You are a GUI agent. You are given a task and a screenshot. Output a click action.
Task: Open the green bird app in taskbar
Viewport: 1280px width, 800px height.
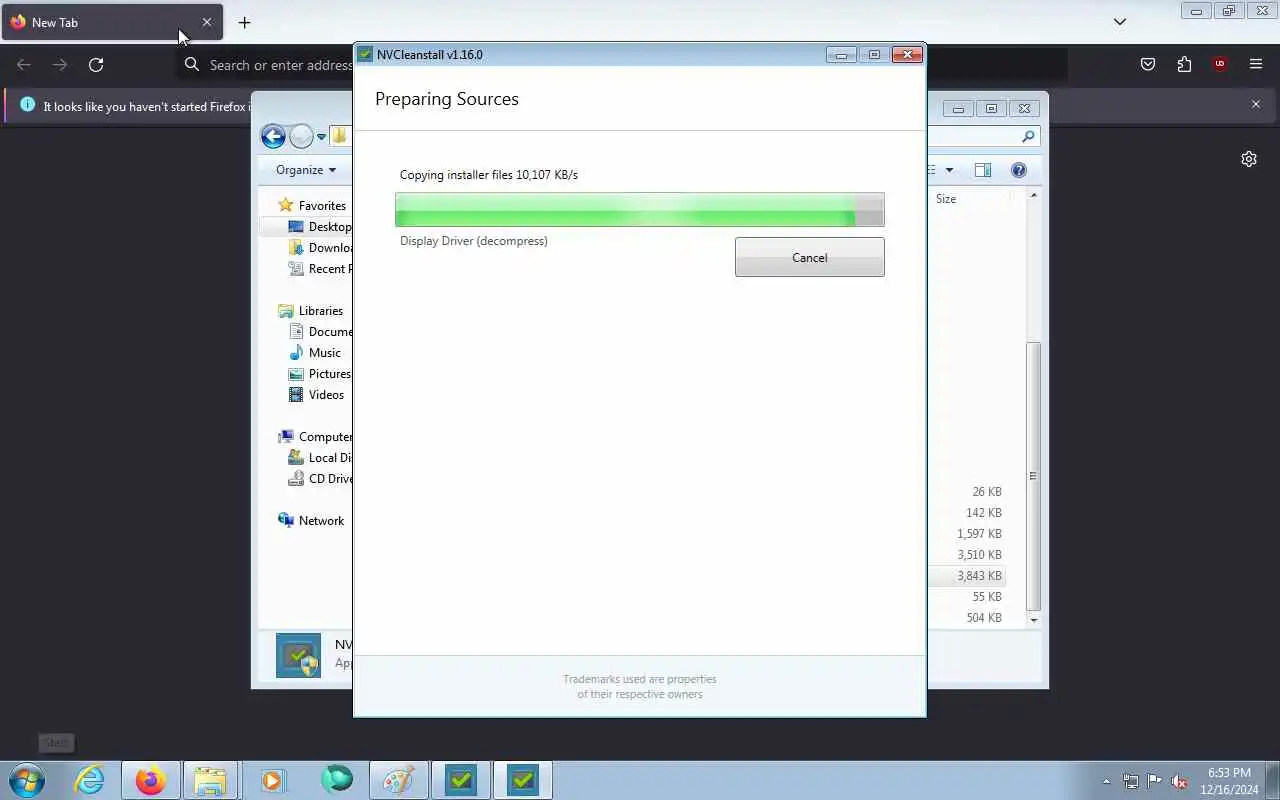click(x=336, y=780)
